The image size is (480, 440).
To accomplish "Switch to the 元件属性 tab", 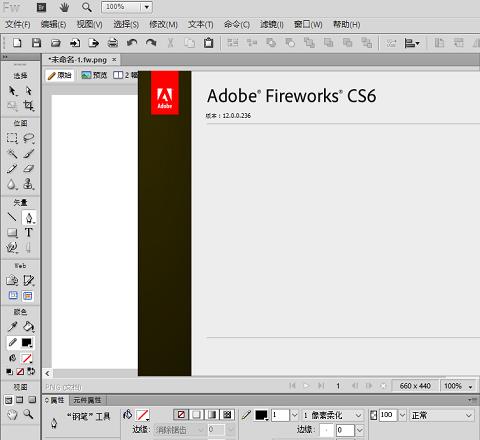I will (87, 400).
